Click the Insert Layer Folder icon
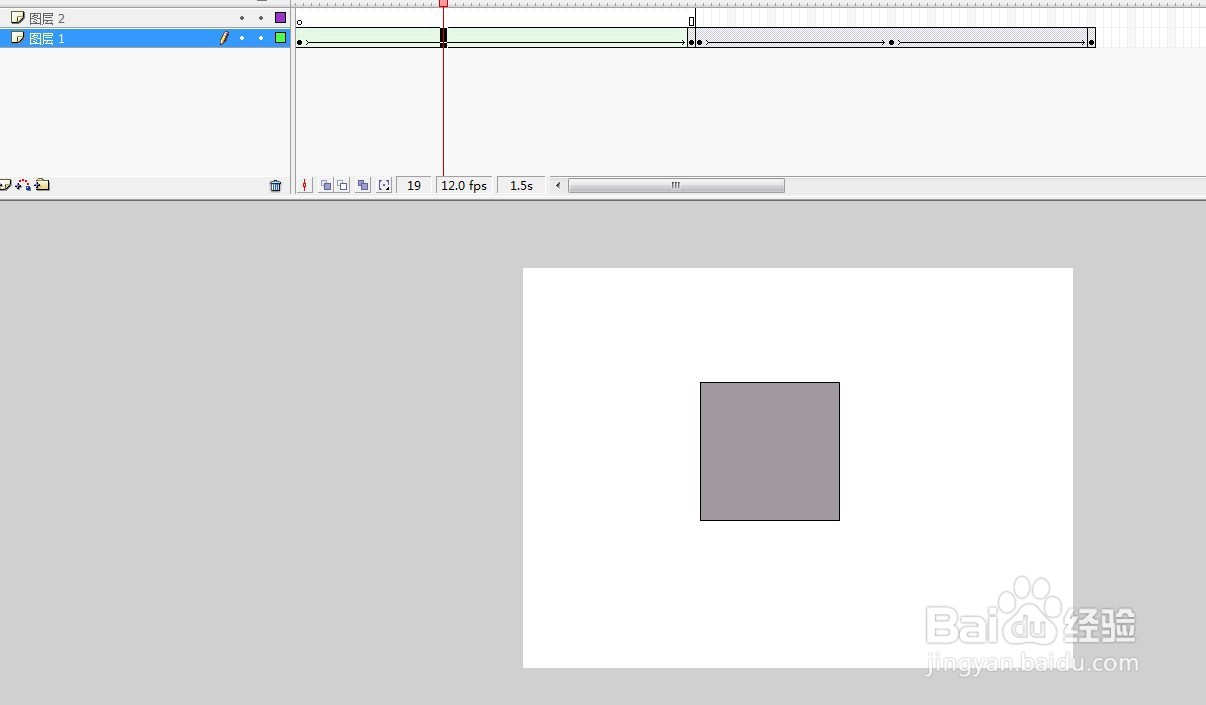This screenshot has height=705, width=1206. pos(42,185)
